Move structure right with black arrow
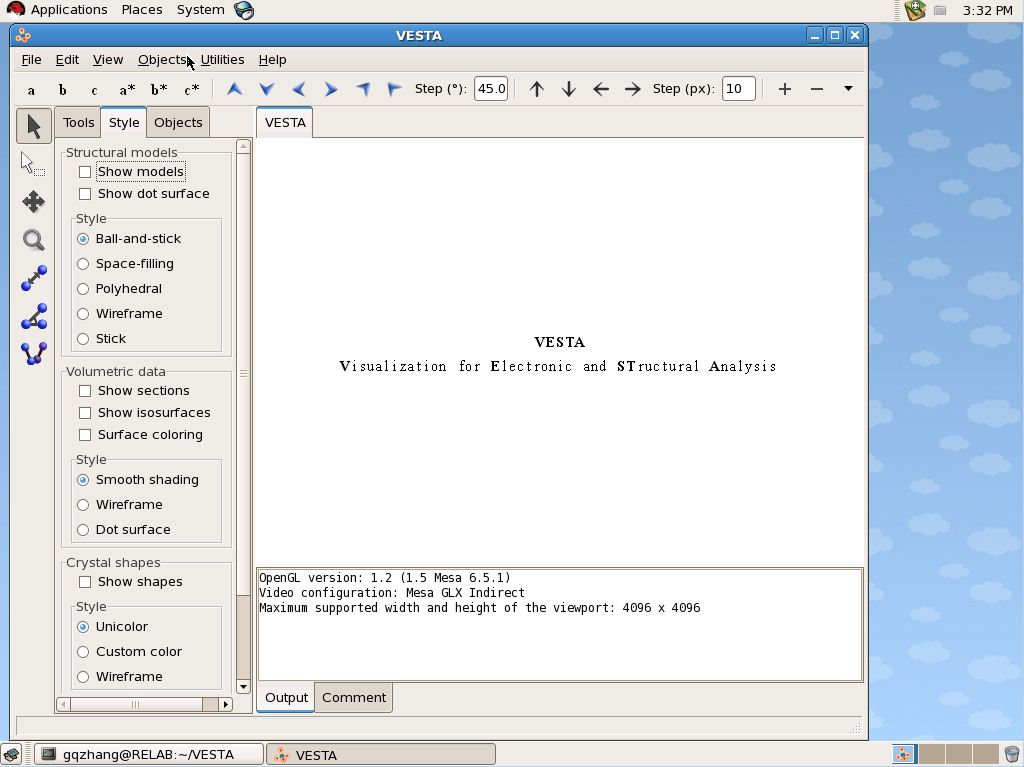Image resolution: width=1024 pixels, height=767 pixels. [632, 89]
